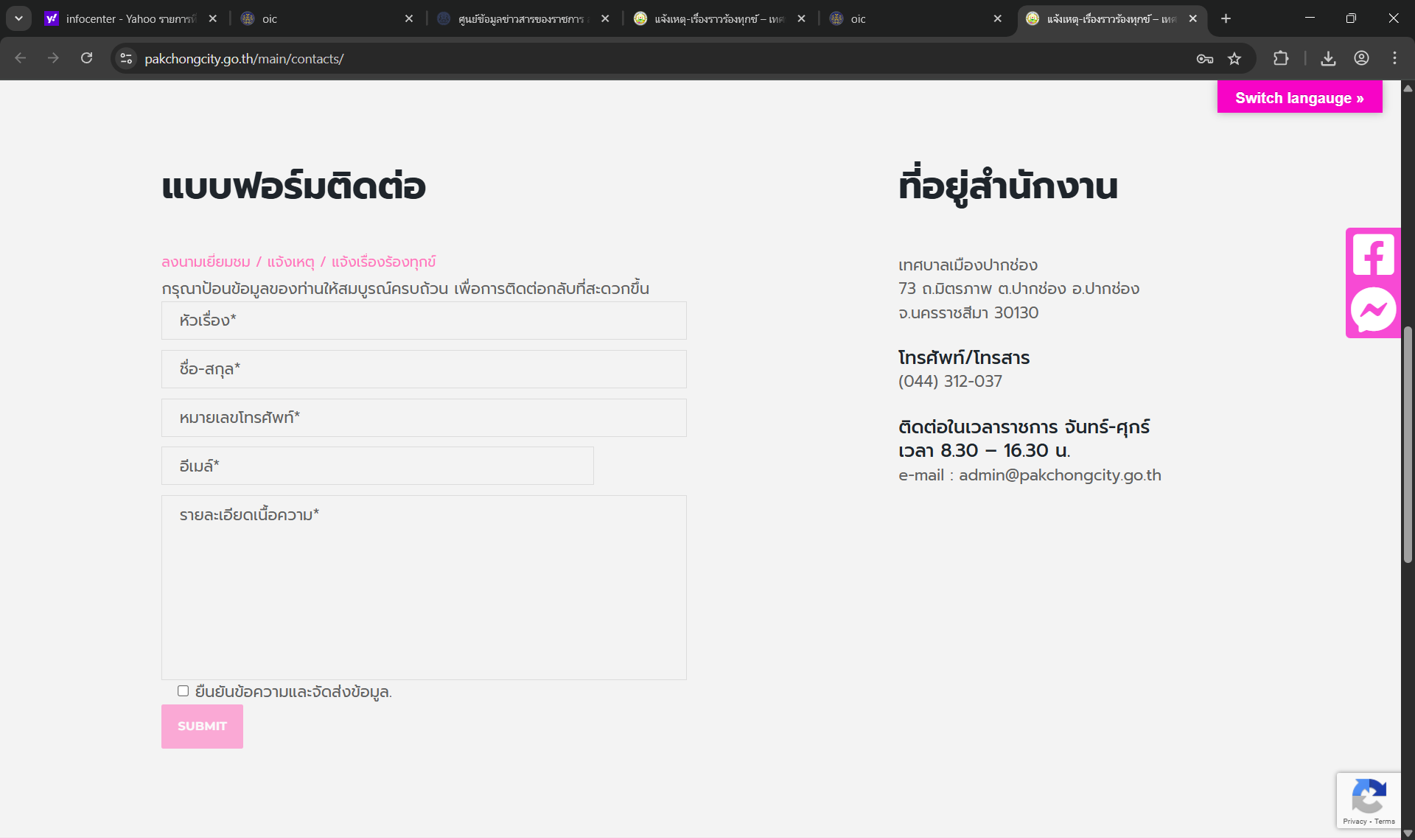1415x840 pixels.
Task: Click the reCAPTCHA Terms link
Action: pyautogui.click(x=1385, y=821)
